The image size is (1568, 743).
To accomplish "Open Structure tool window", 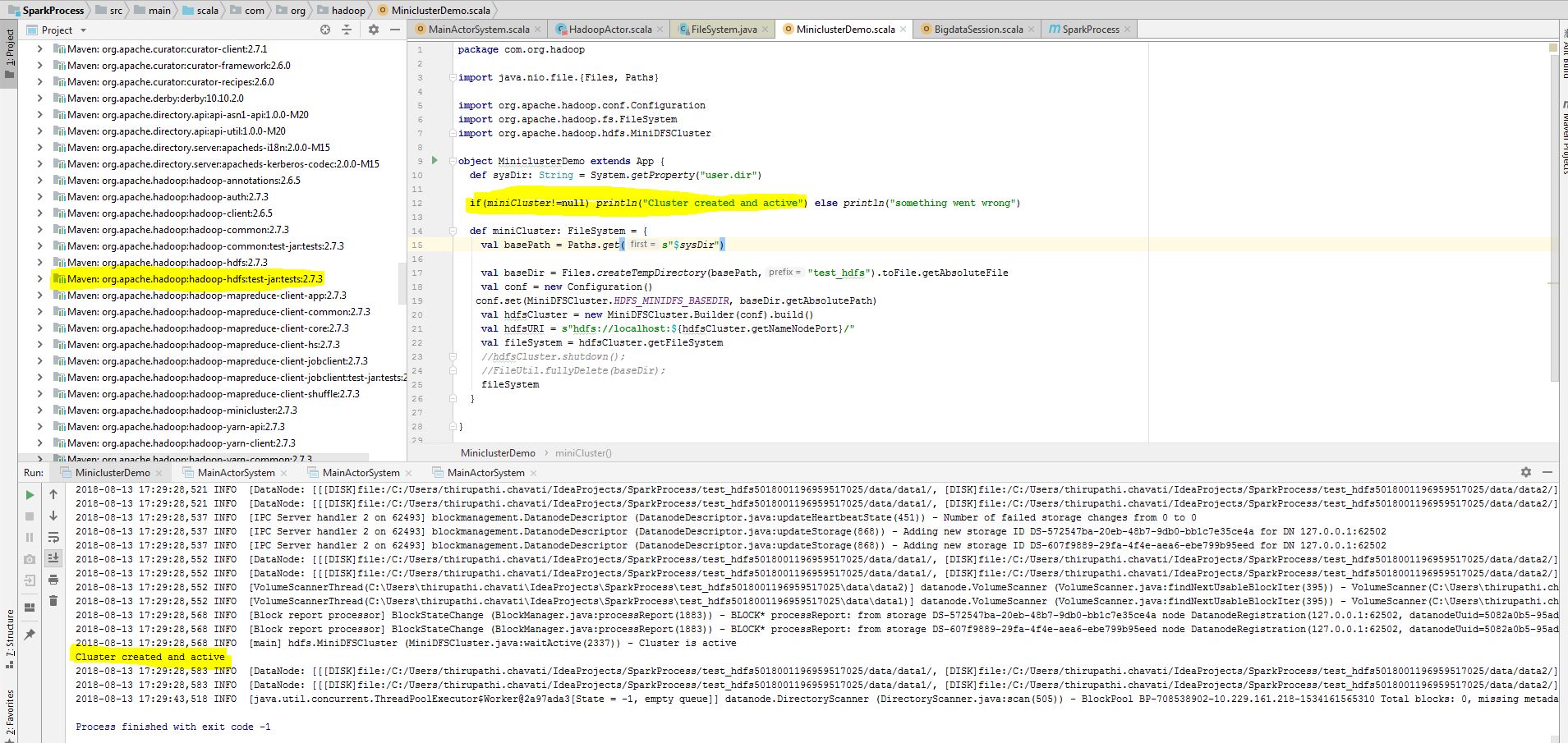I will (x=9, y=639).
